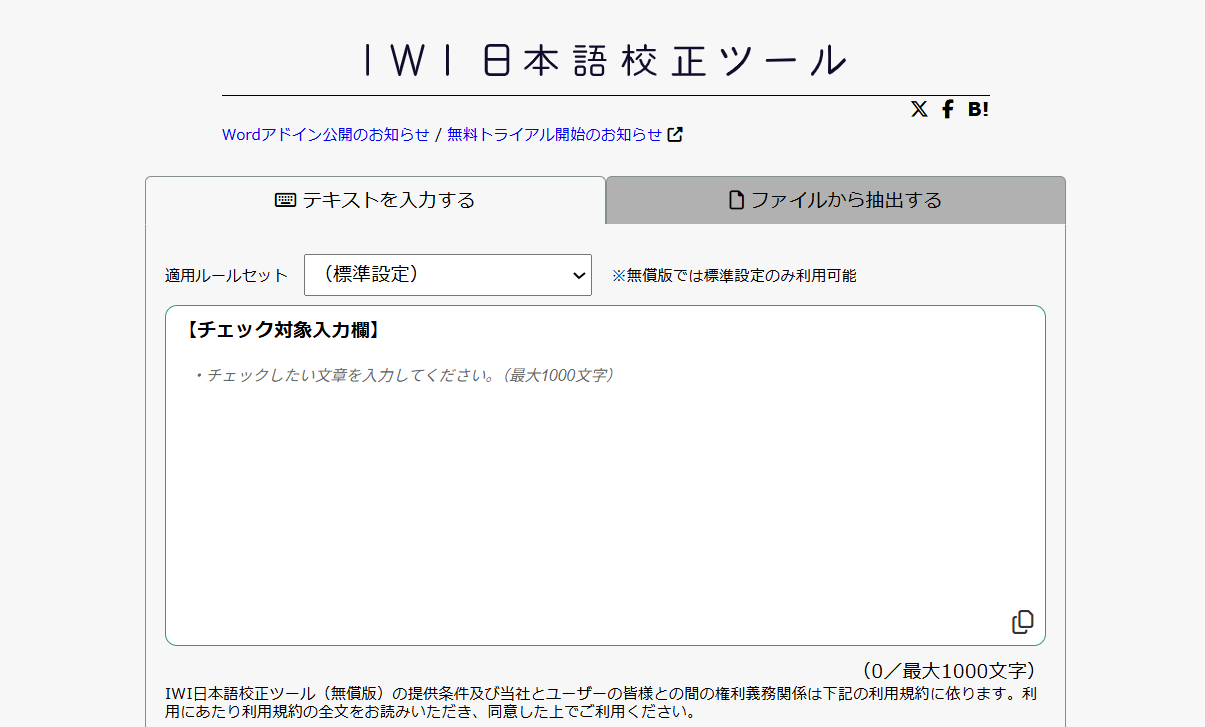Click the 【チェック対象入力欄】 heading
The width and height of the screenshot is (1205, 727).
(282, 330)
